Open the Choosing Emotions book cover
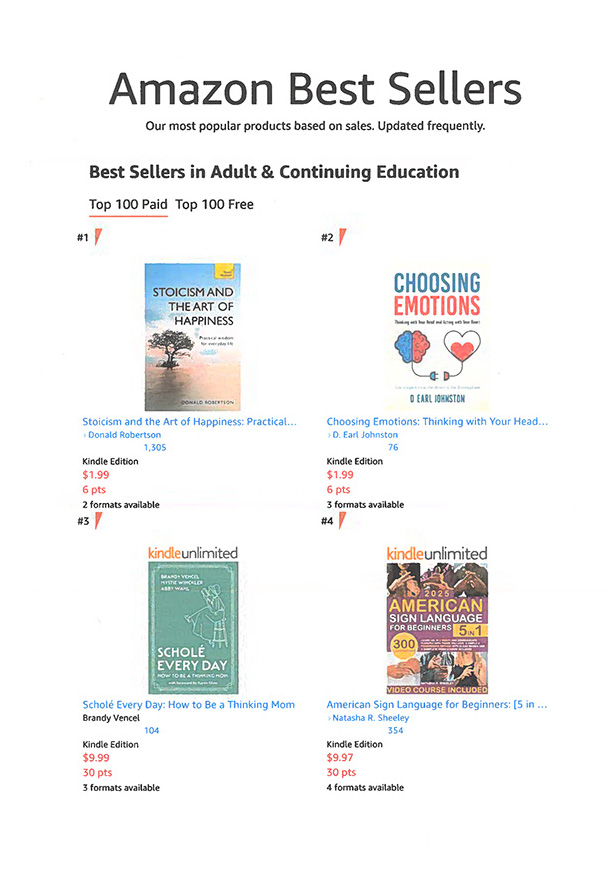Viewport: 610px width, 886px height. (437, 337)
